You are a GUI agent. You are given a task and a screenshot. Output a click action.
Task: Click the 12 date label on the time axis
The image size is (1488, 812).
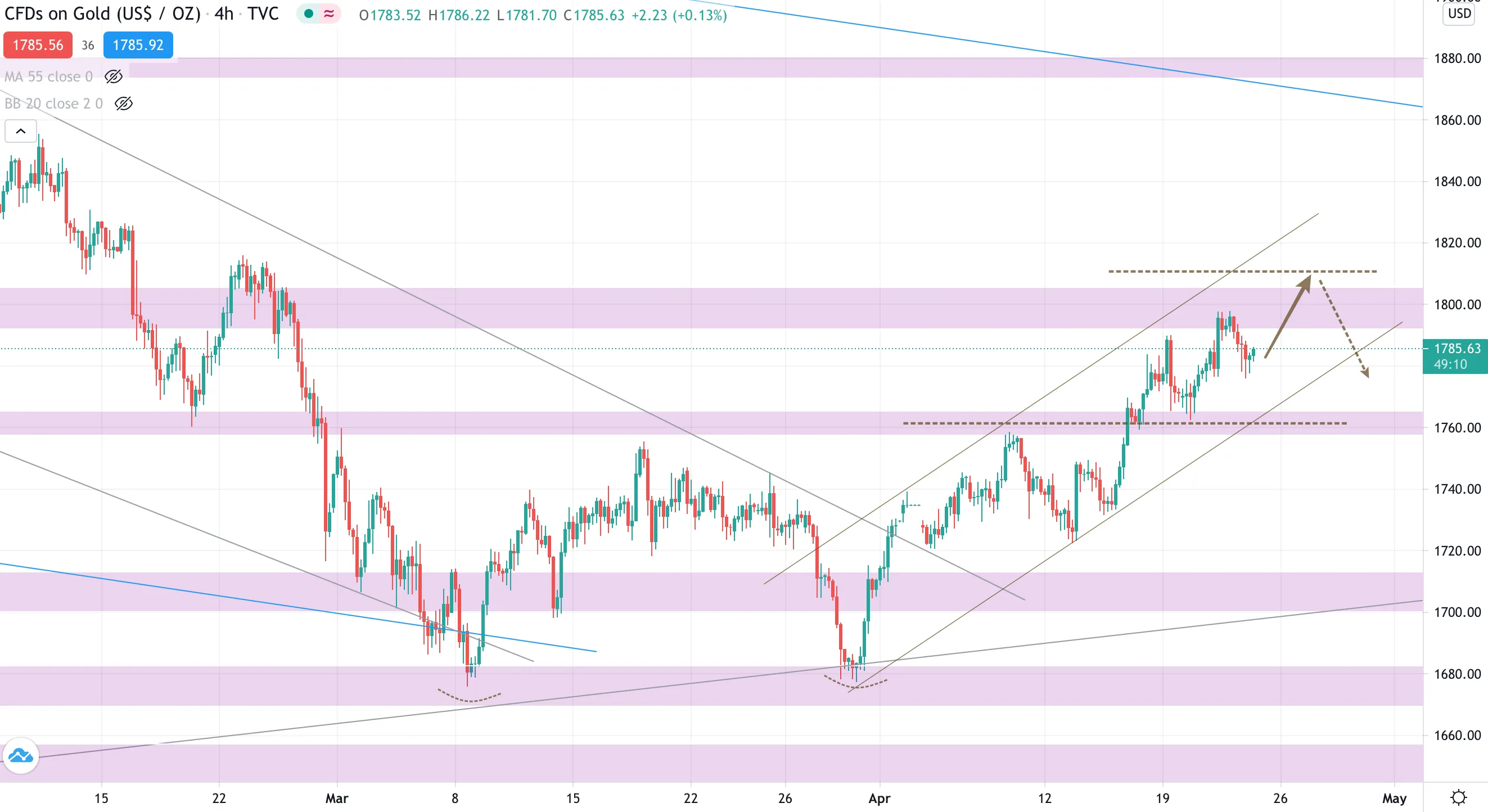click(x=1044, y=798)
